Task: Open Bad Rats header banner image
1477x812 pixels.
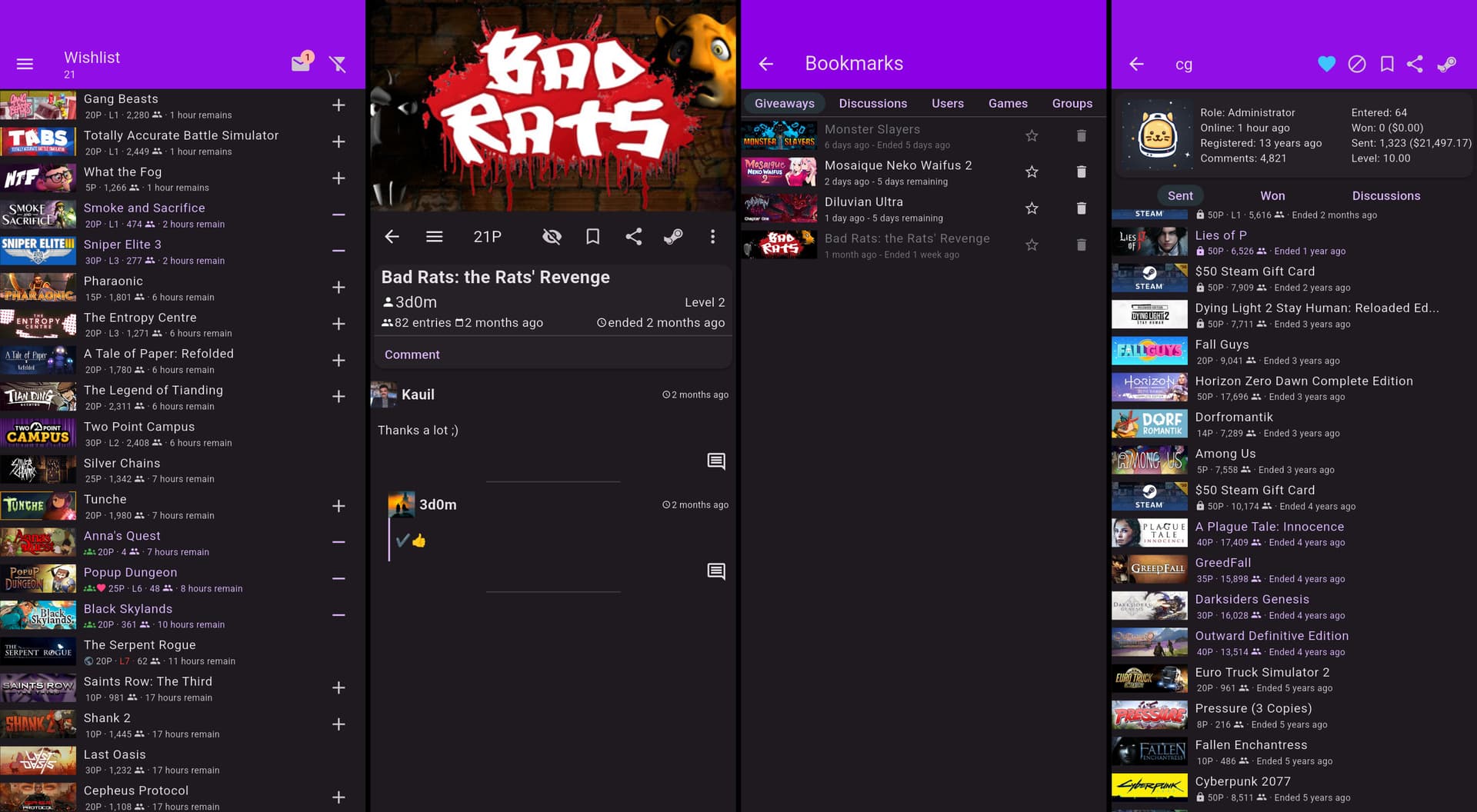Action: pyautogui.click(x=552, y=105)
